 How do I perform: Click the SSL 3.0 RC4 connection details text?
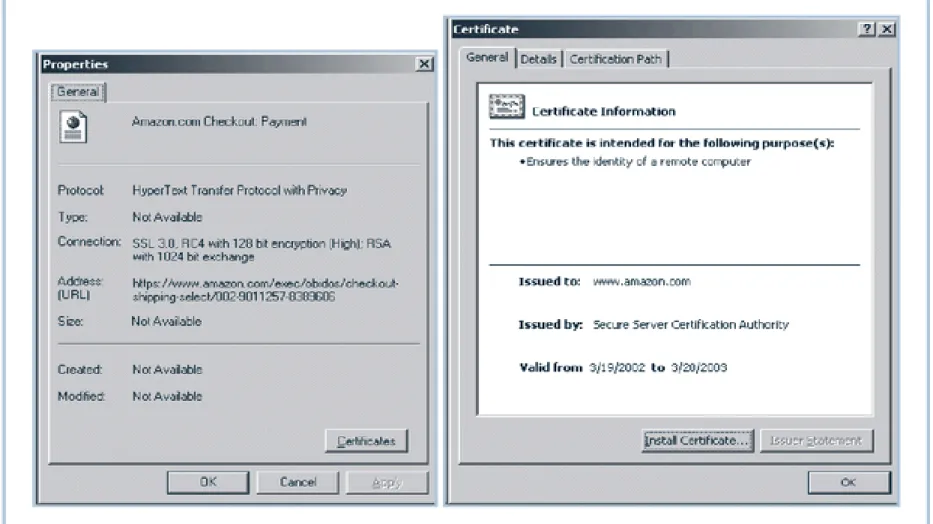coord(262,250)
